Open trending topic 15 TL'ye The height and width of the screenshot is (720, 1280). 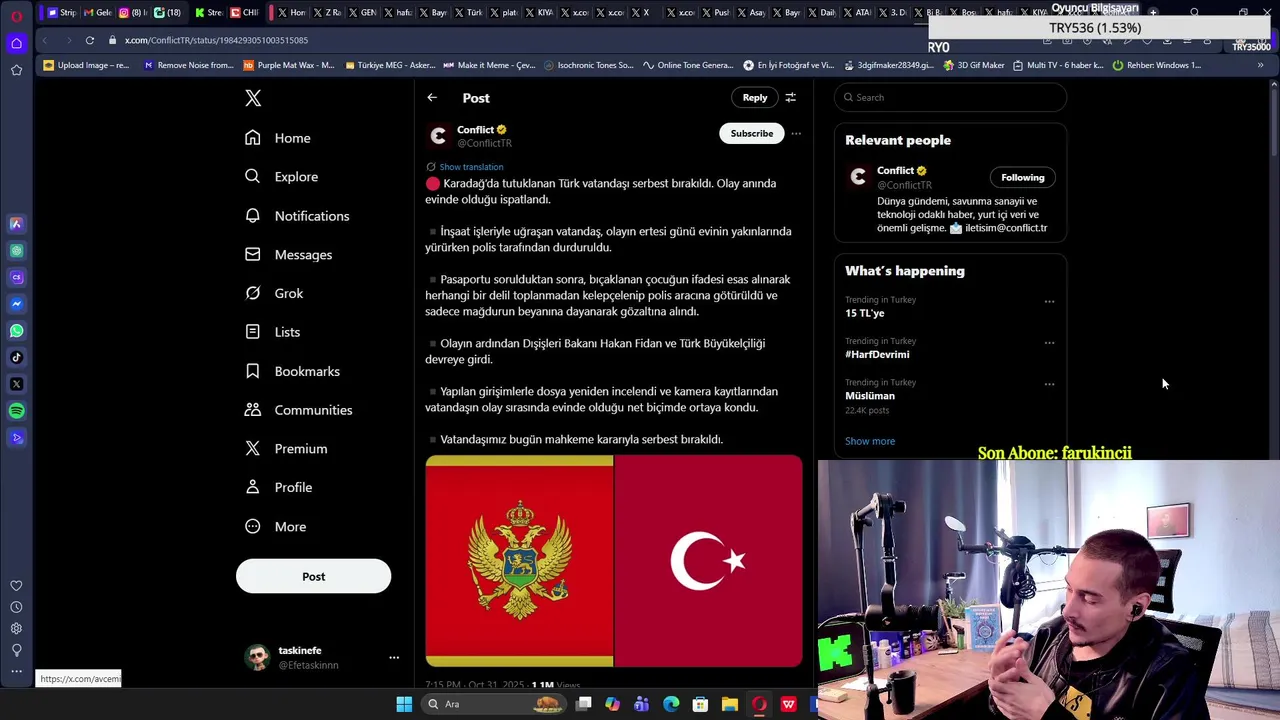[864, 313]
